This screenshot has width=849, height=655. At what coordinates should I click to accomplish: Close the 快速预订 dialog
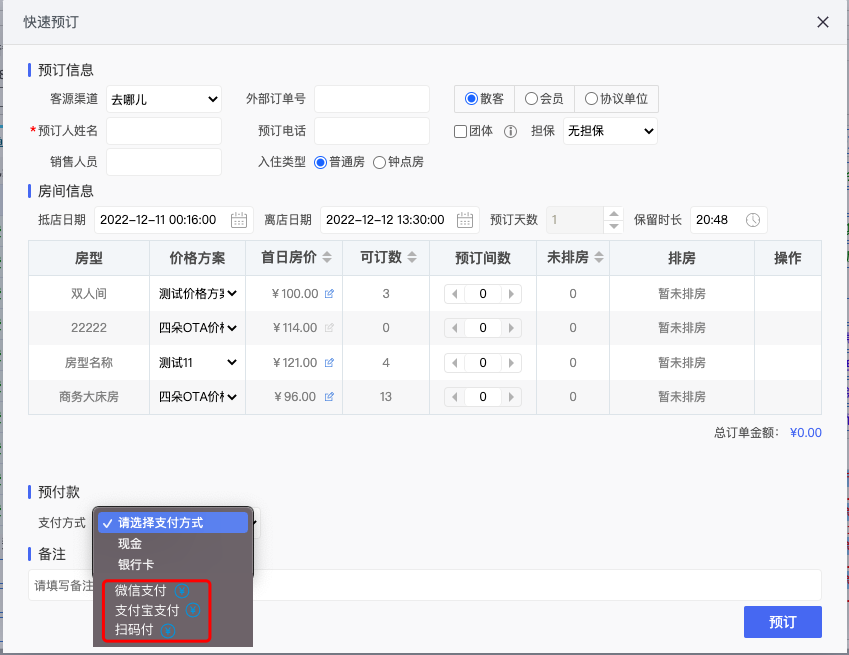(822, 22)
